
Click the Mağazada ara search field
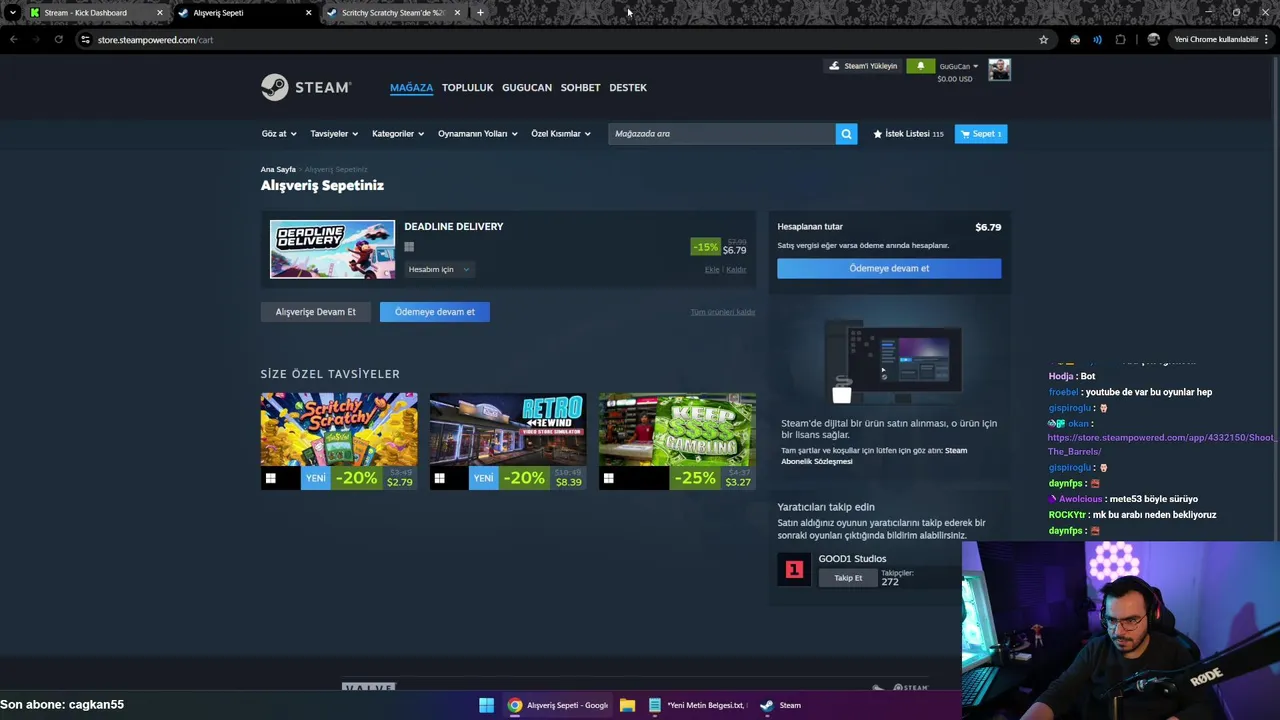click(722, 133)
